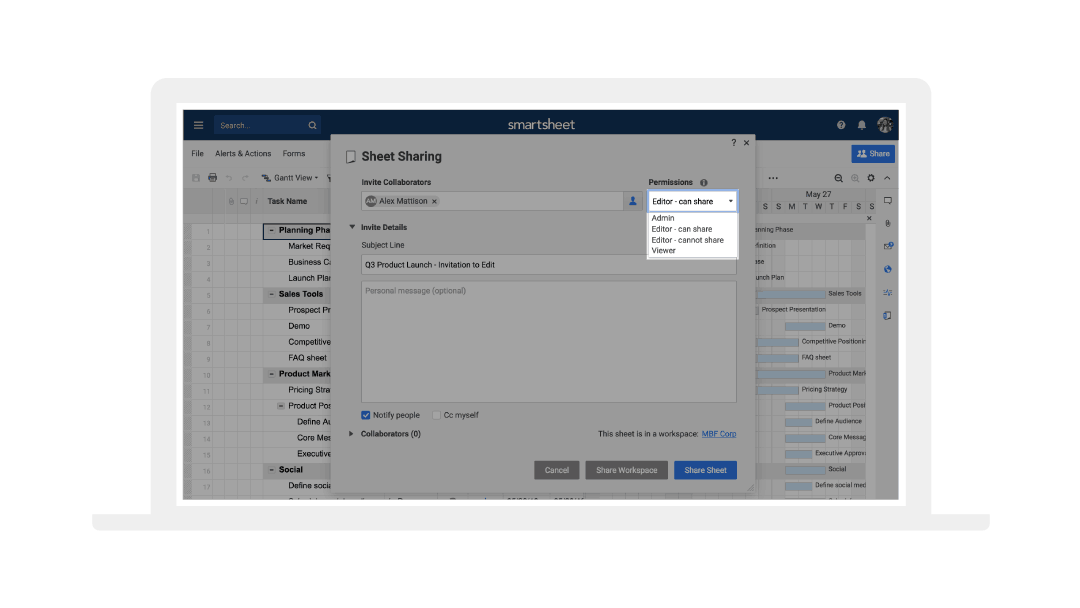Viewport: 1080px width, 608px height.
Task: Collapse the toolbar with the chevron
Action: click(x=887, y=178)
